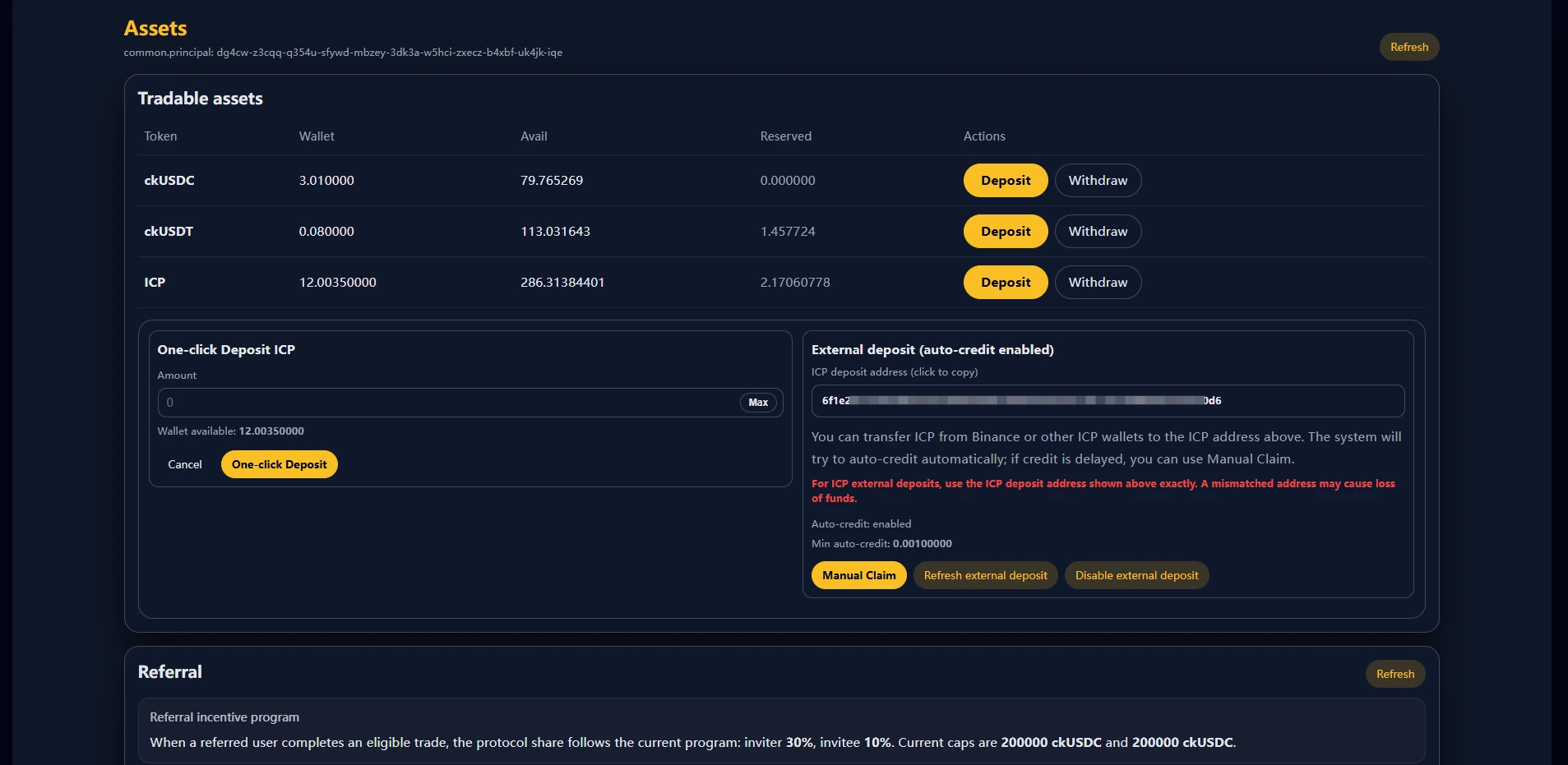Viewport: 1568px width, 765px height.
Task: Click the Wallet column header
Action: coord(317,136)
